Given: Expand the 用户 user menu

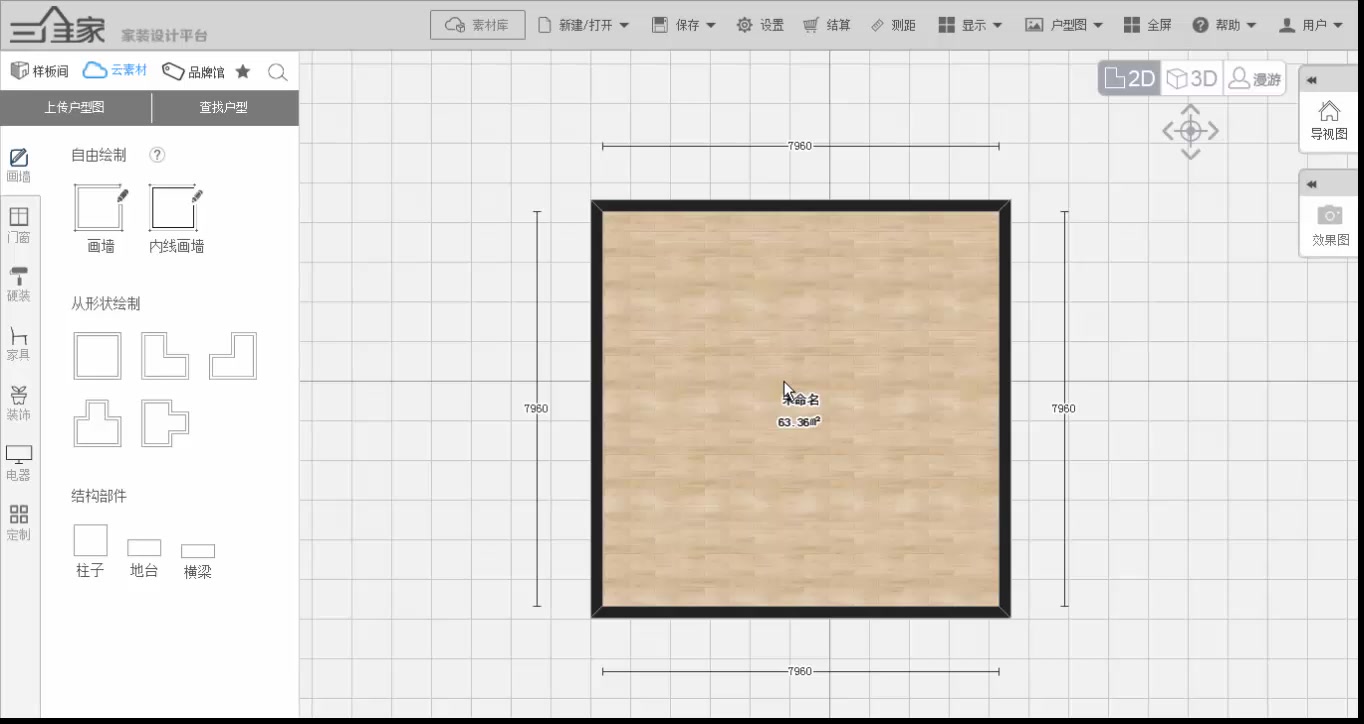Looking at the screenshot, I should pos(1311,25).
